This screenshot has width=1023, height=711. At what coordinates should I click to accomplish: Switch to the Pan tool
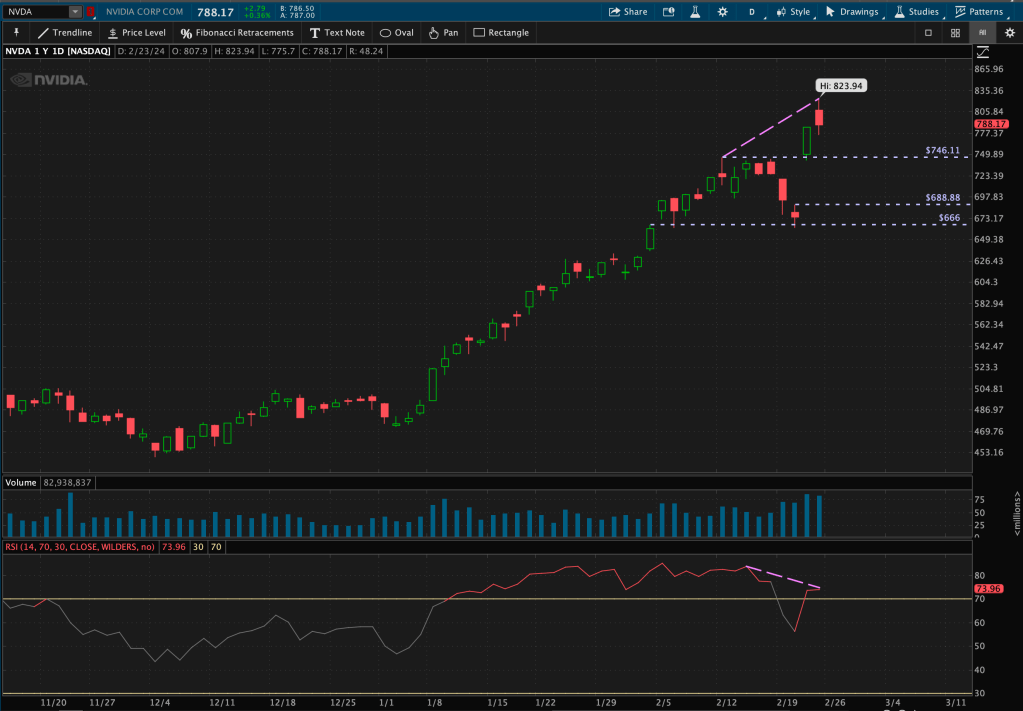coord(443,32)
